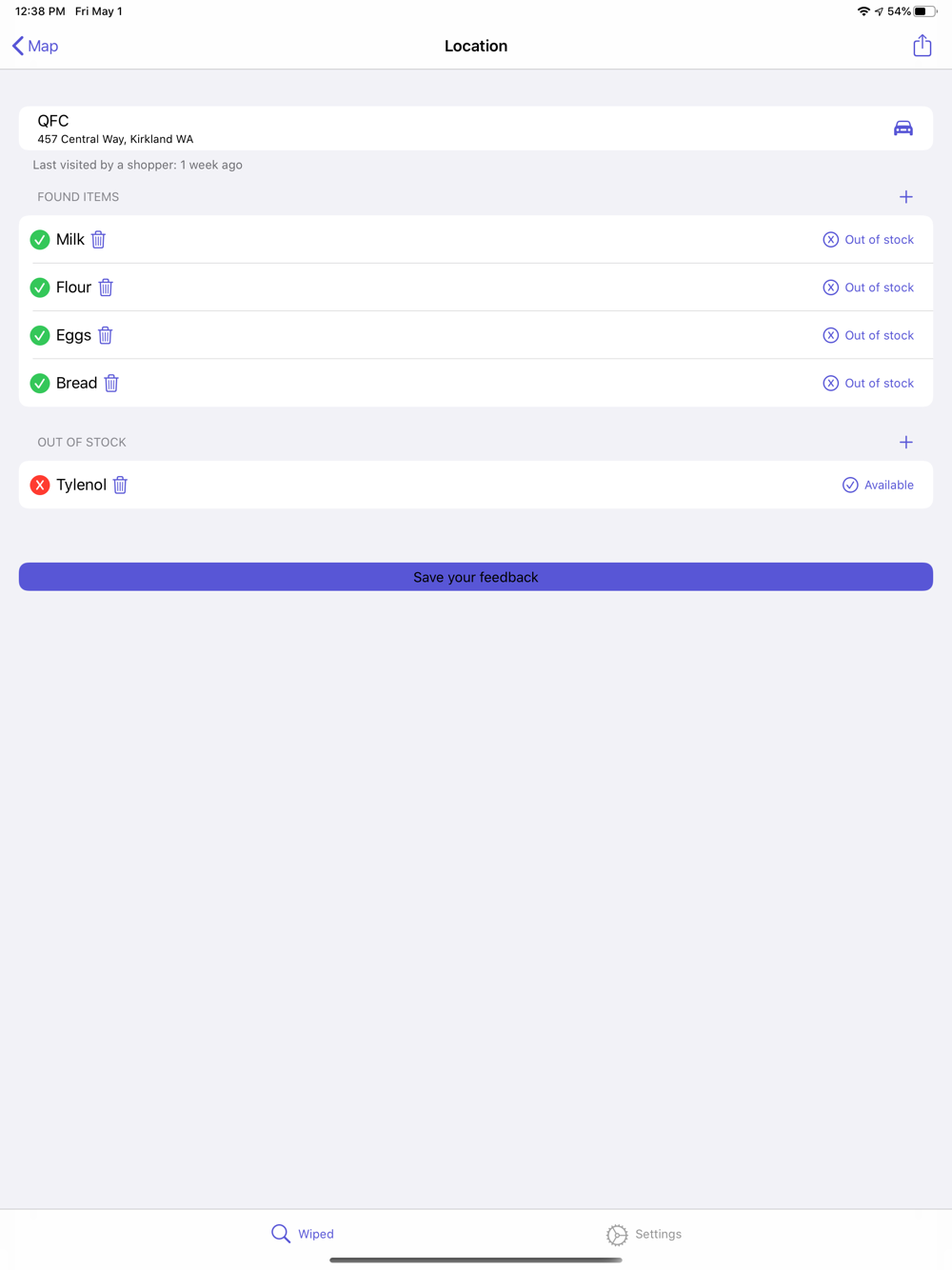Tap the share icon in the navigation bar
The image size is (952, 1270).
[x=922, y=46]
